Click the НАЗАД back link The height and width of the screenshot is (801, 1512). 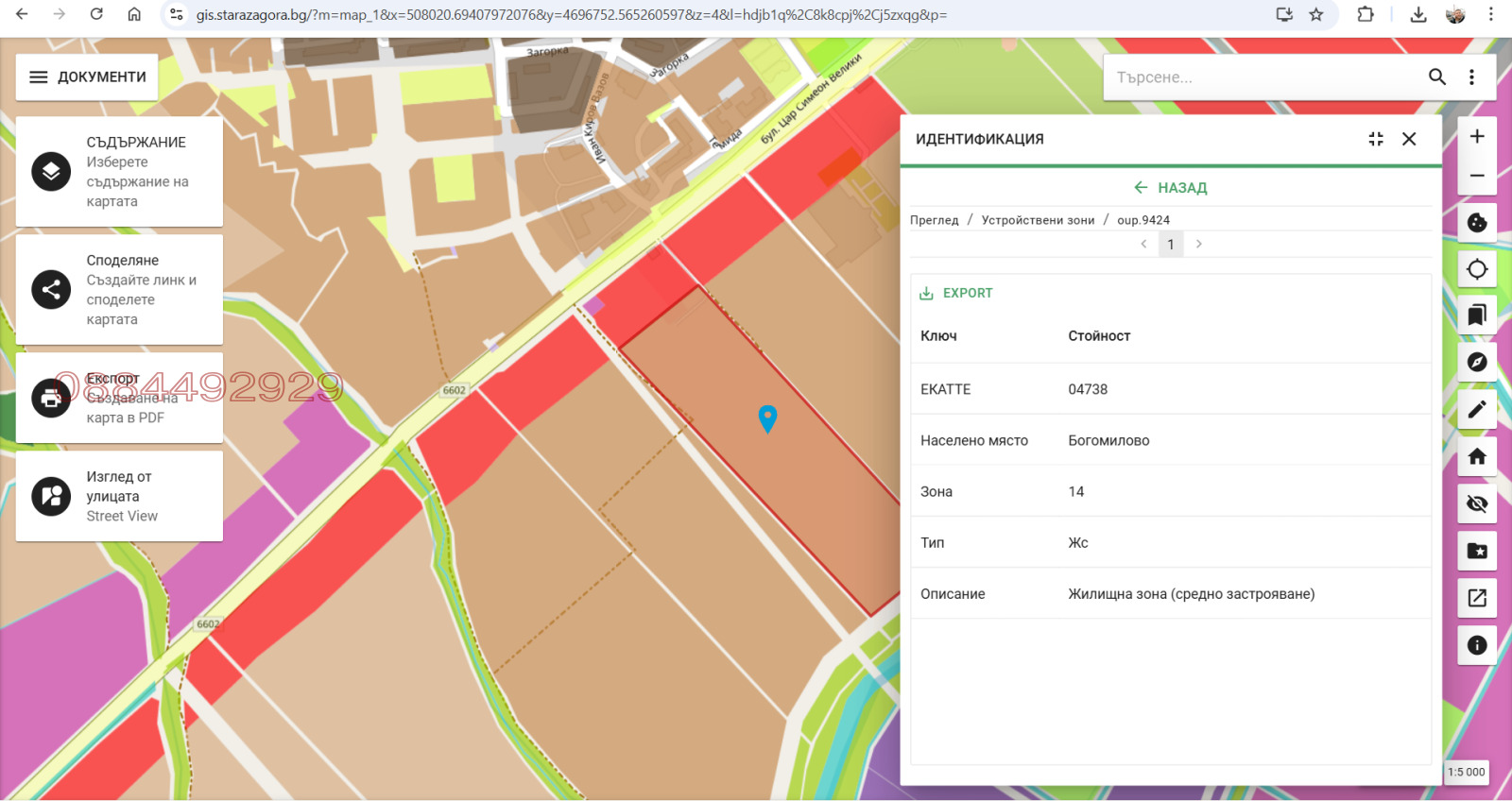click(1171, 188)
